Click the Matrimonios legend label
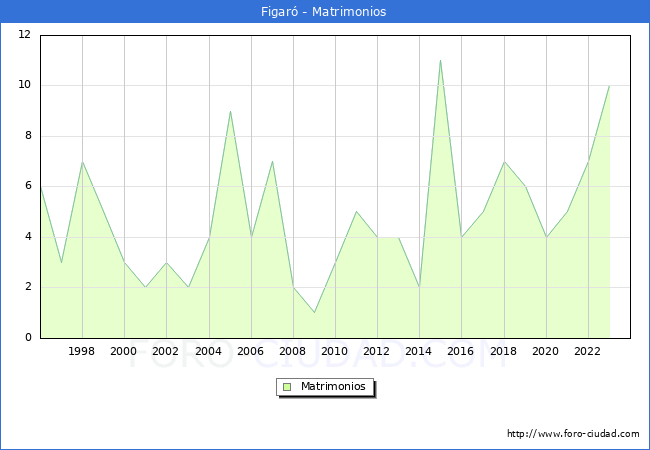The image size is (650, 450). point(333,386)
